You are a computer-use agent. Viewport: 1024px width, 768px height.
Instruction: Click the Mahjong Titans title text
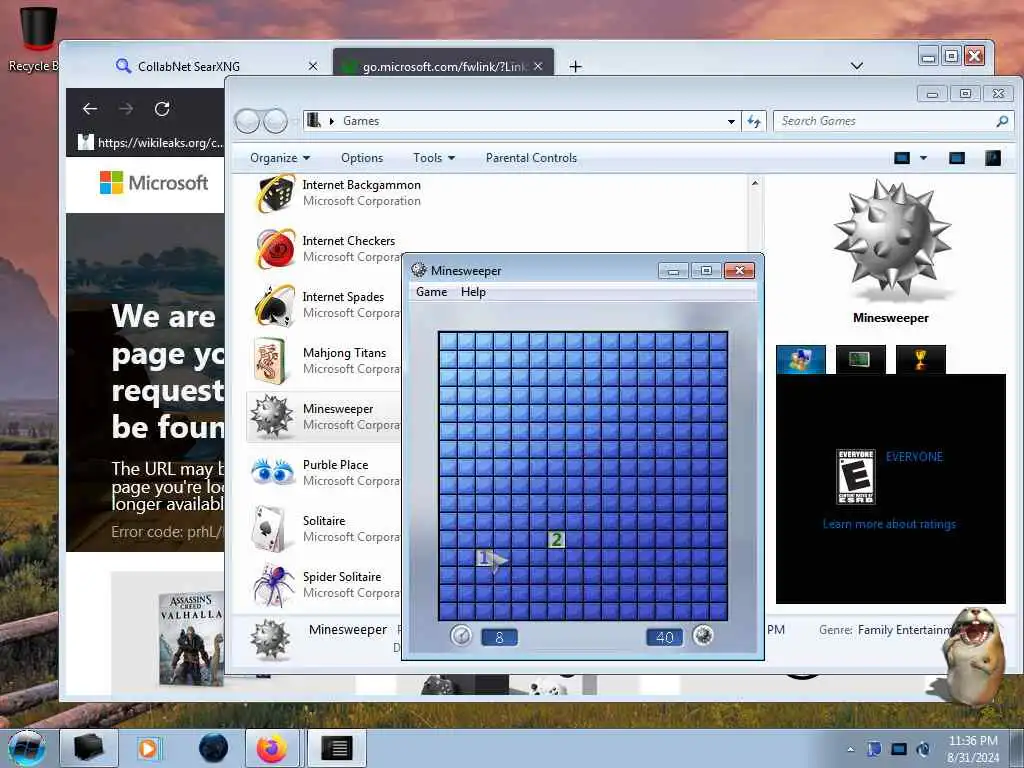344,353
